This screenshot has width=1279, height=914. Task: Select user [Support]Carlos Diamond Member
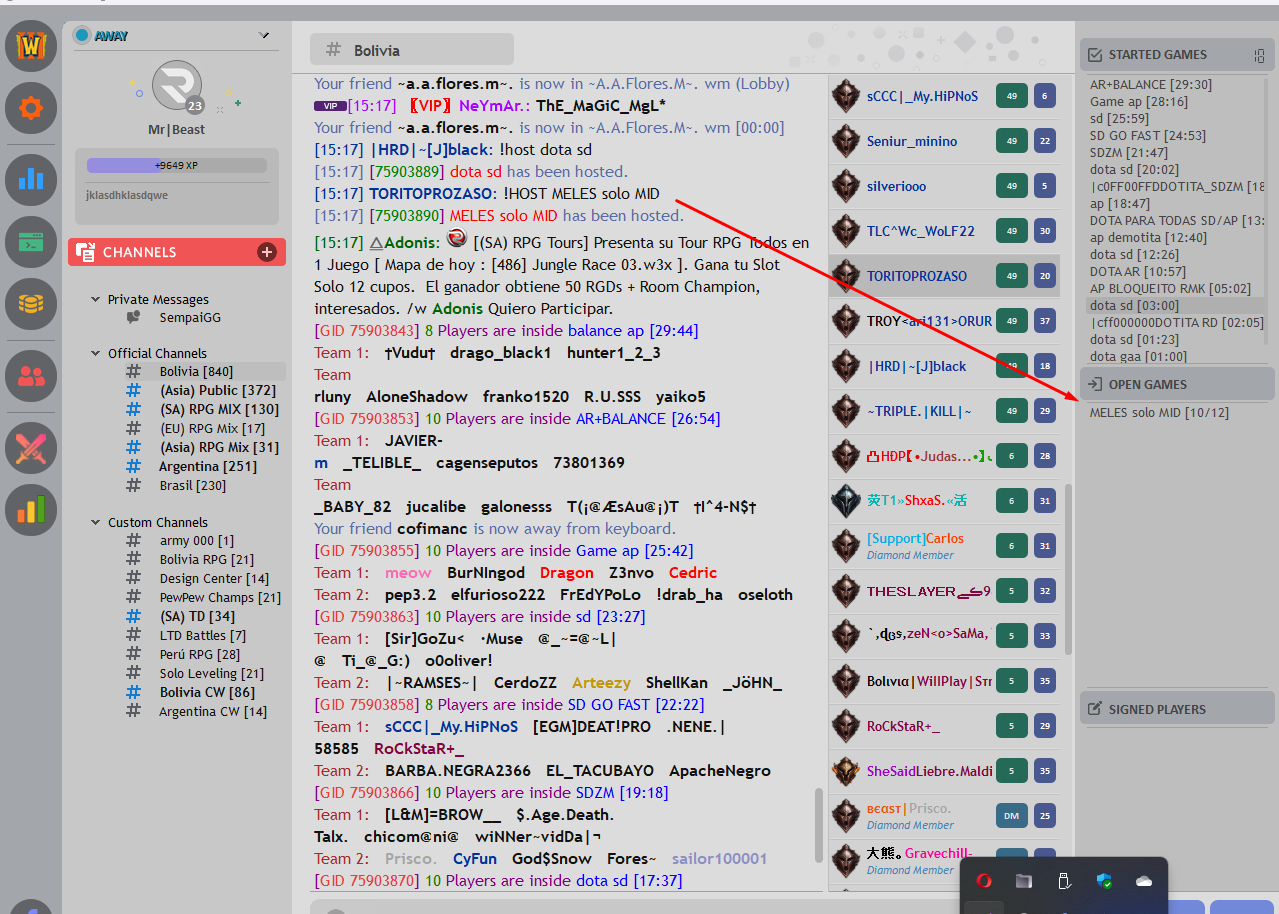click(944, 546)
